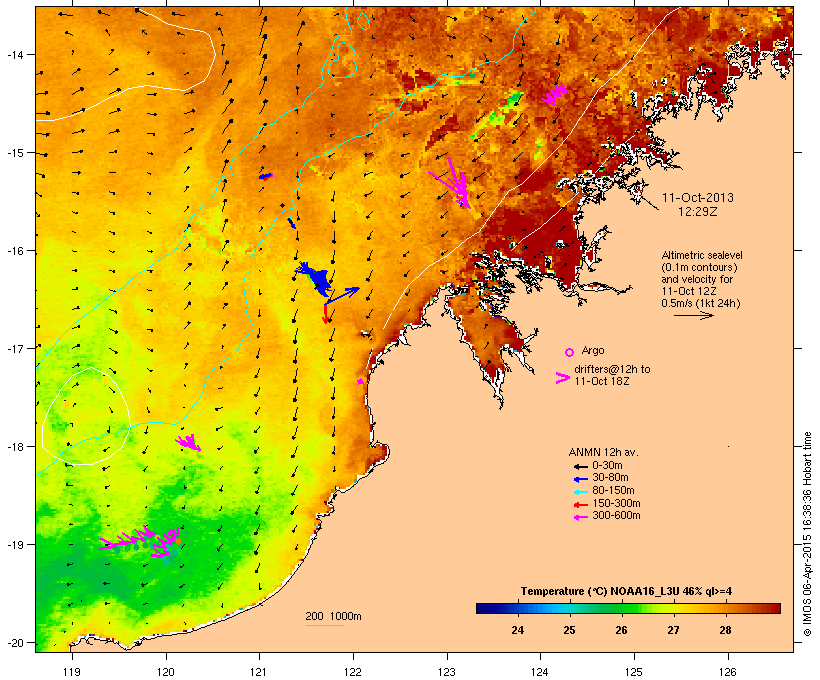
Task: Click the large blue mooring velocity arrow
Action: (x=342, y=296)
